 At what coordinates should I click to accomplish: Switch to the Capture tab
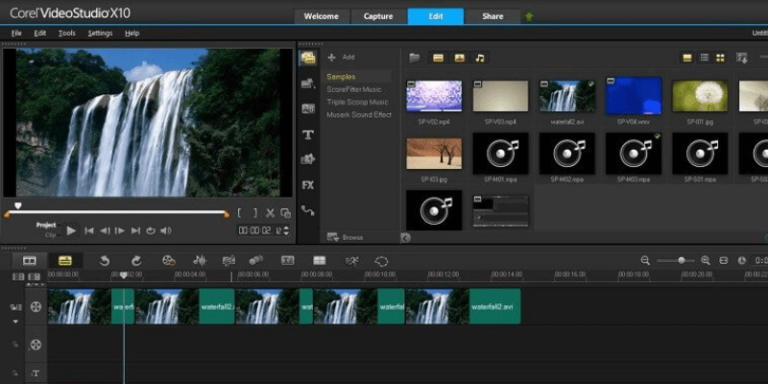378,16
